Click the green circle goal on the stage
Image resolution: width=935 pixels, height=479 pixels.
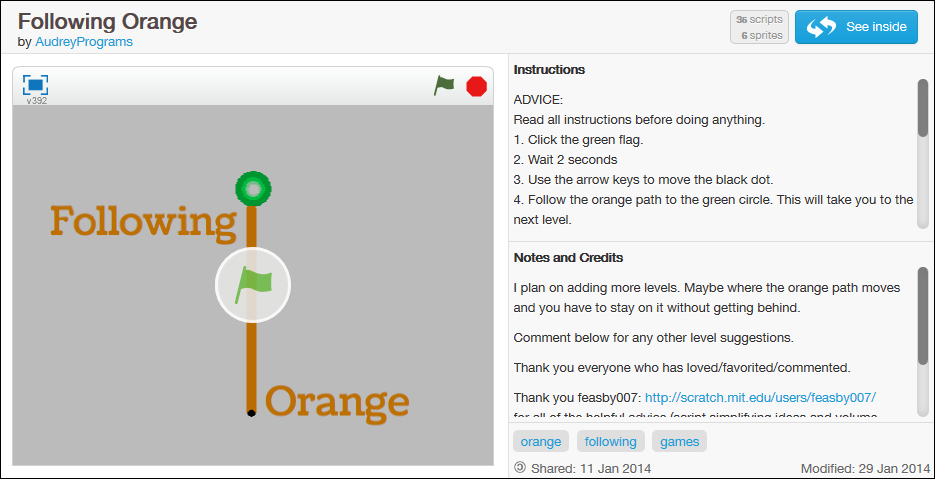click(253, 188)
